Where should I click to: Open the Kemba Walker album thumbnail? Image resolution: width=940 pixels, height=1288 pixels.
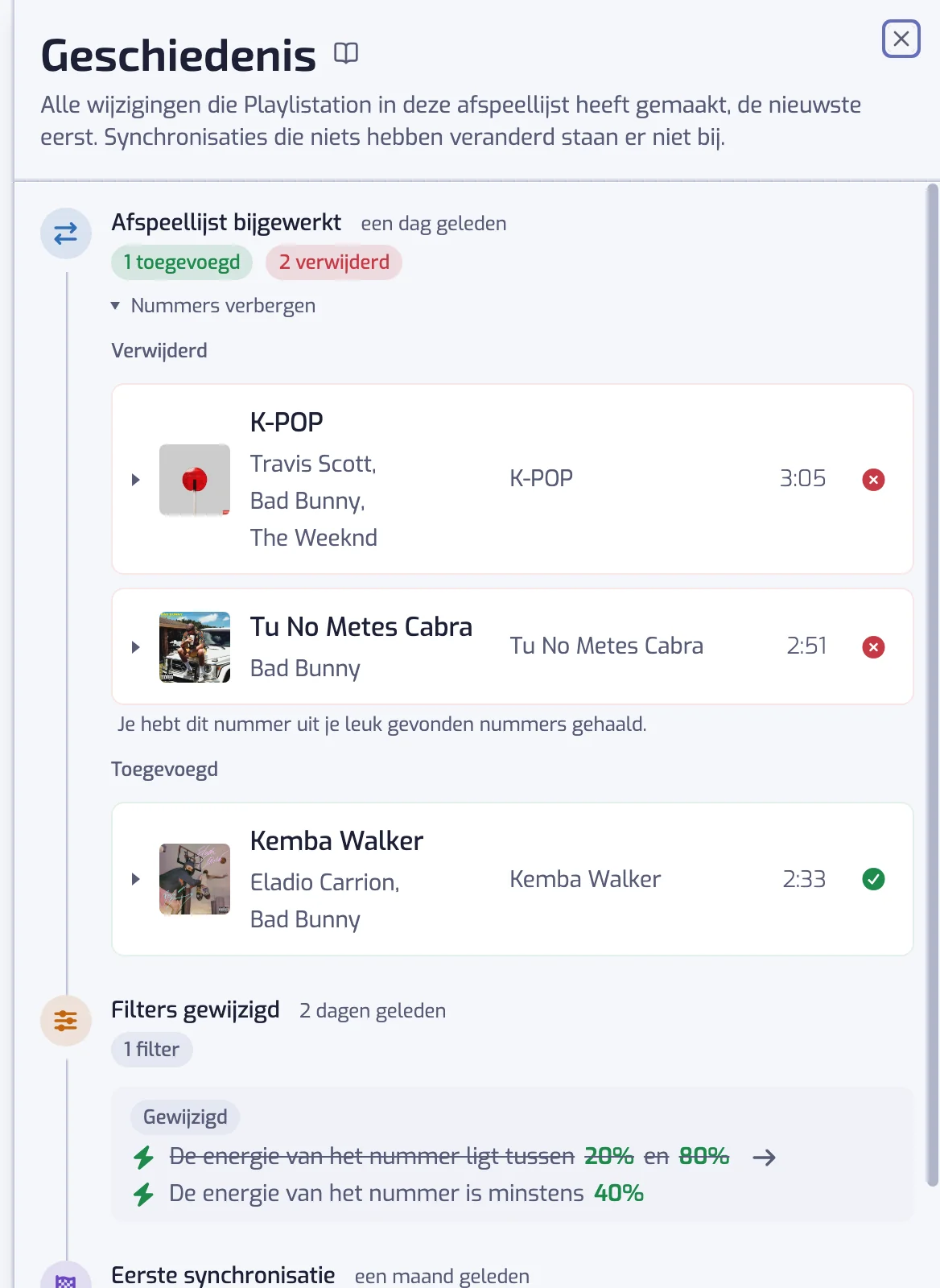tap(195, 879)
